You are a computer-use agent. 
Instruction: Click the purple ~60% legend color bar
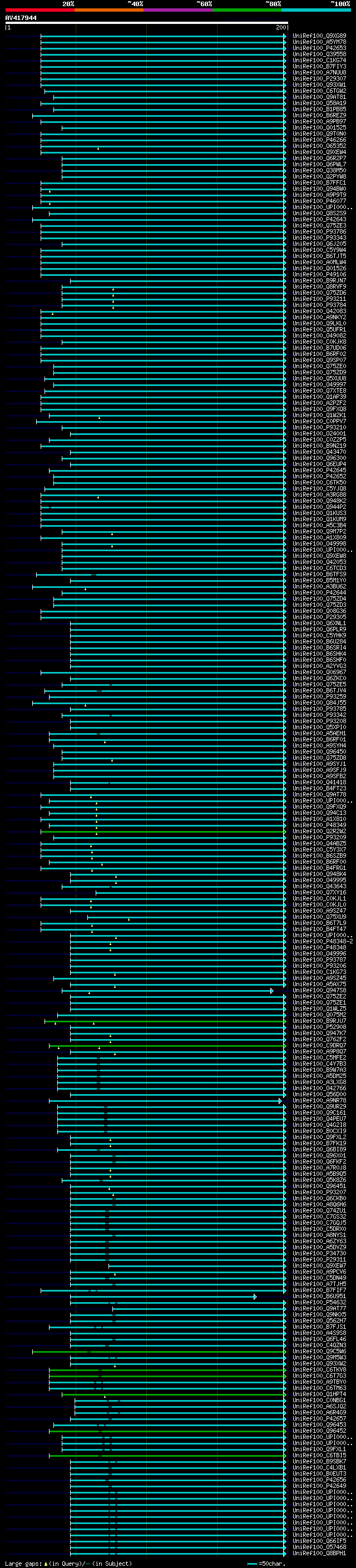[179, 10]
